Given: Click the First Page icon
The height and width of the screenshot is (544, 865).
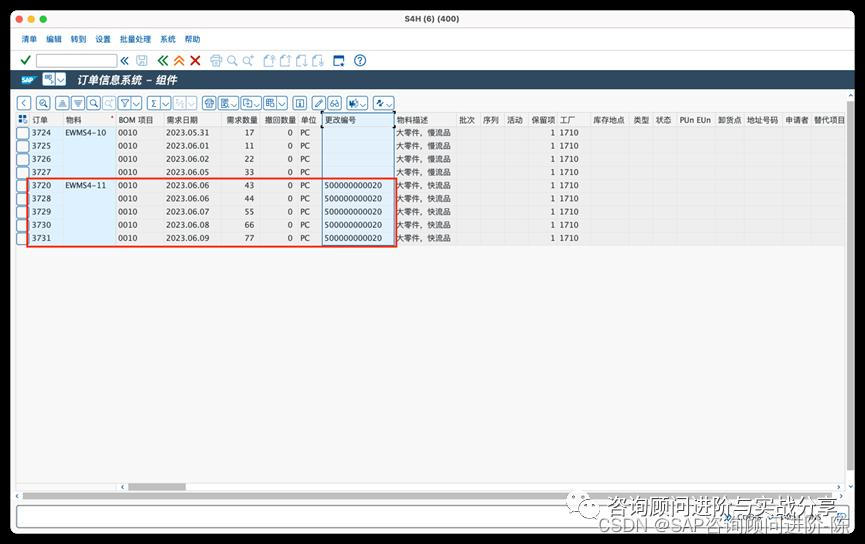Looking at the screenshot, I should click(x=269, y=61).
